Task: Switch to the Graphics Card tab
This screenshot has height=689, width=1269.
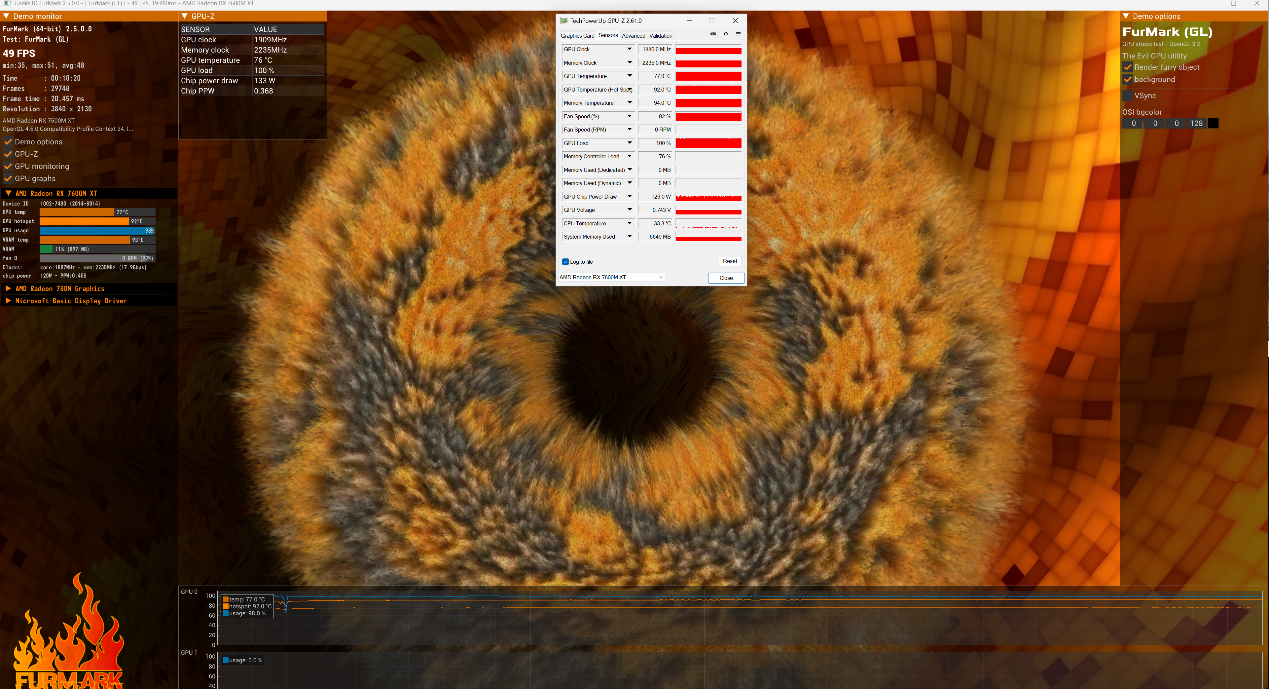Action: point(577,35)
